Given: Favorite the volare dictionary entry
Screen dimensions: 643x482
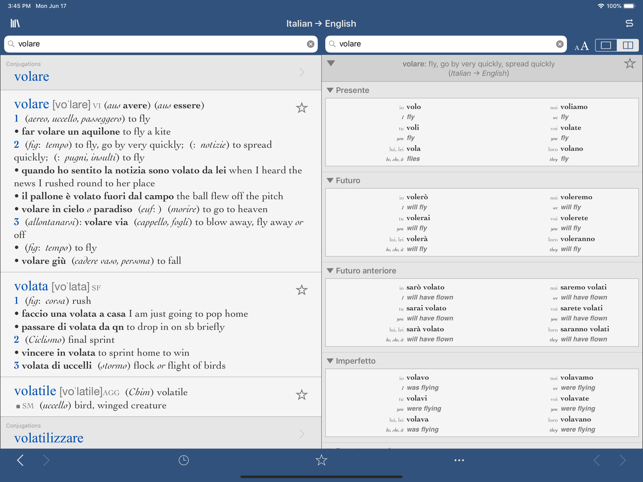Looking at the screenshot, I should (x=301, y=108).
